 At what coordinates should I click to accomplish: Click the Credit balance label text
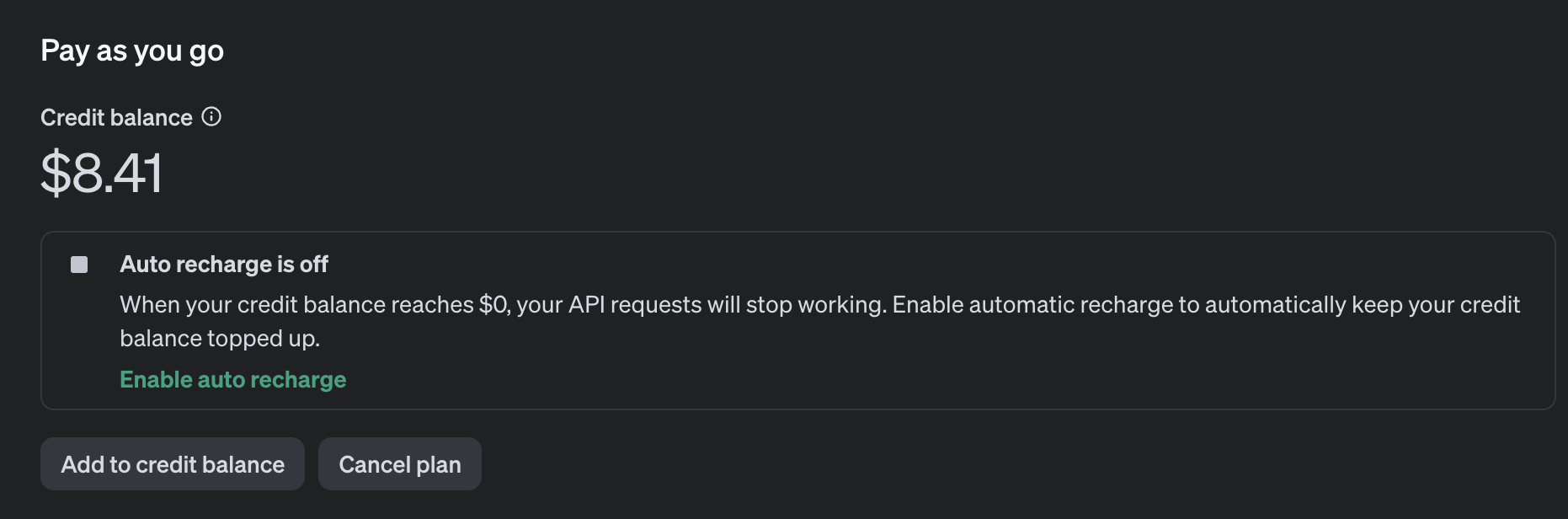click(x=116, y=117)
